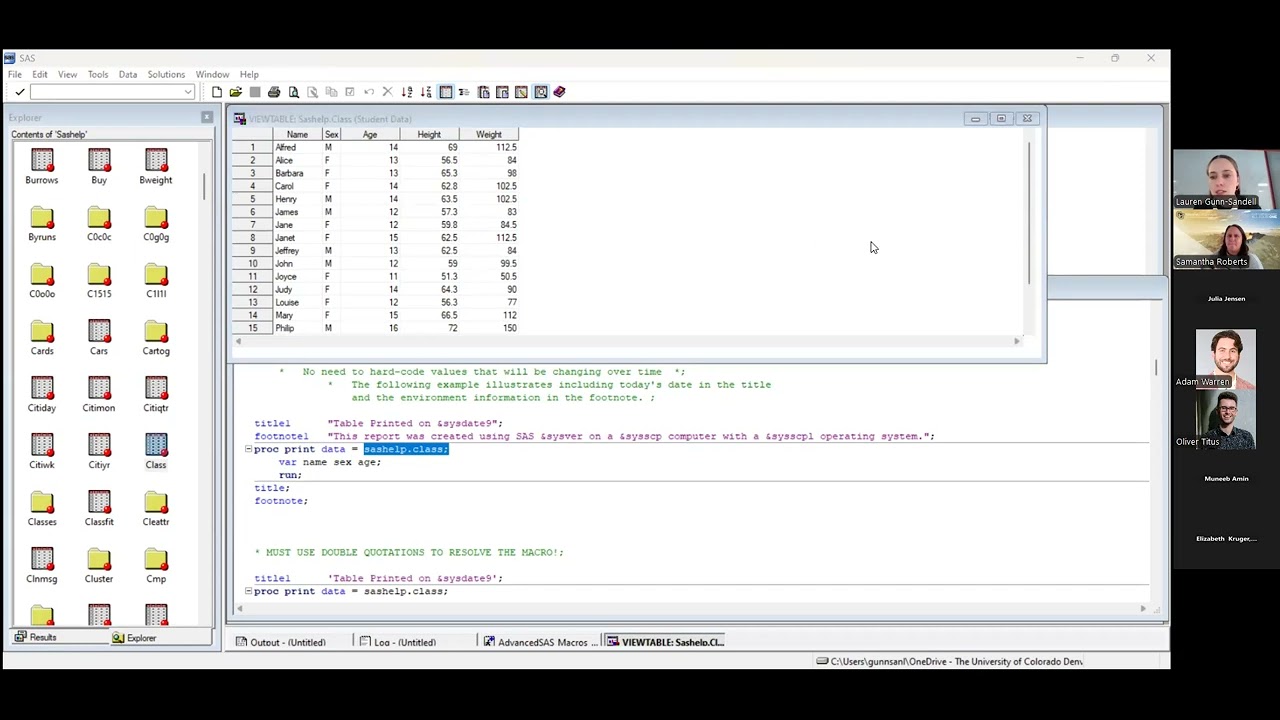Open the Tools menu
Screen dimensions: 1280x720
pos(98,74)
